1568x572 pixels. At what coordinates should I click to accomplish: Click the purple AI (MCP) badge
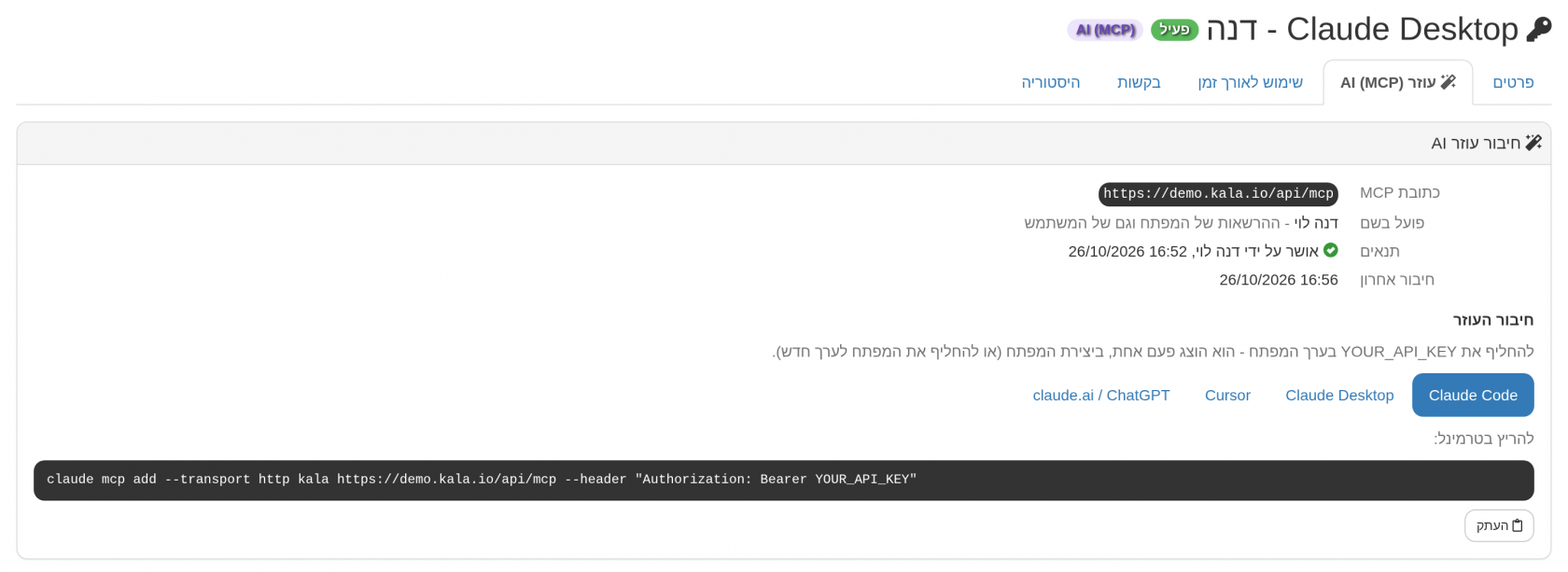tap(1105, 30)
